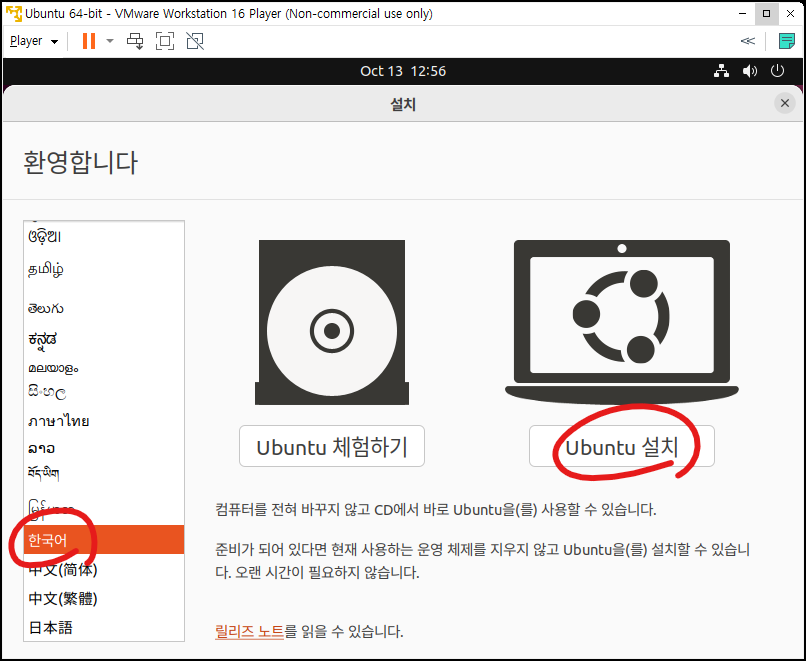This screenshot has height=661, width=806.
Task: Open the Ubuntu volume icon
Action: point(749,71)
